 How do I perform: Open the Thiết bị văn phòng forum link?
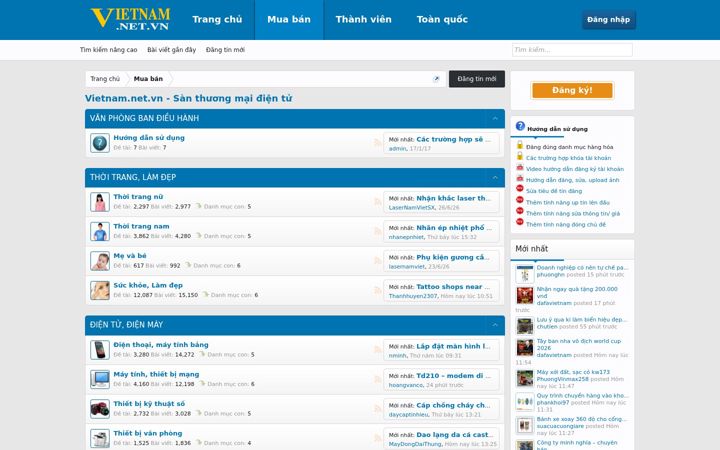(x=148, y=433)
